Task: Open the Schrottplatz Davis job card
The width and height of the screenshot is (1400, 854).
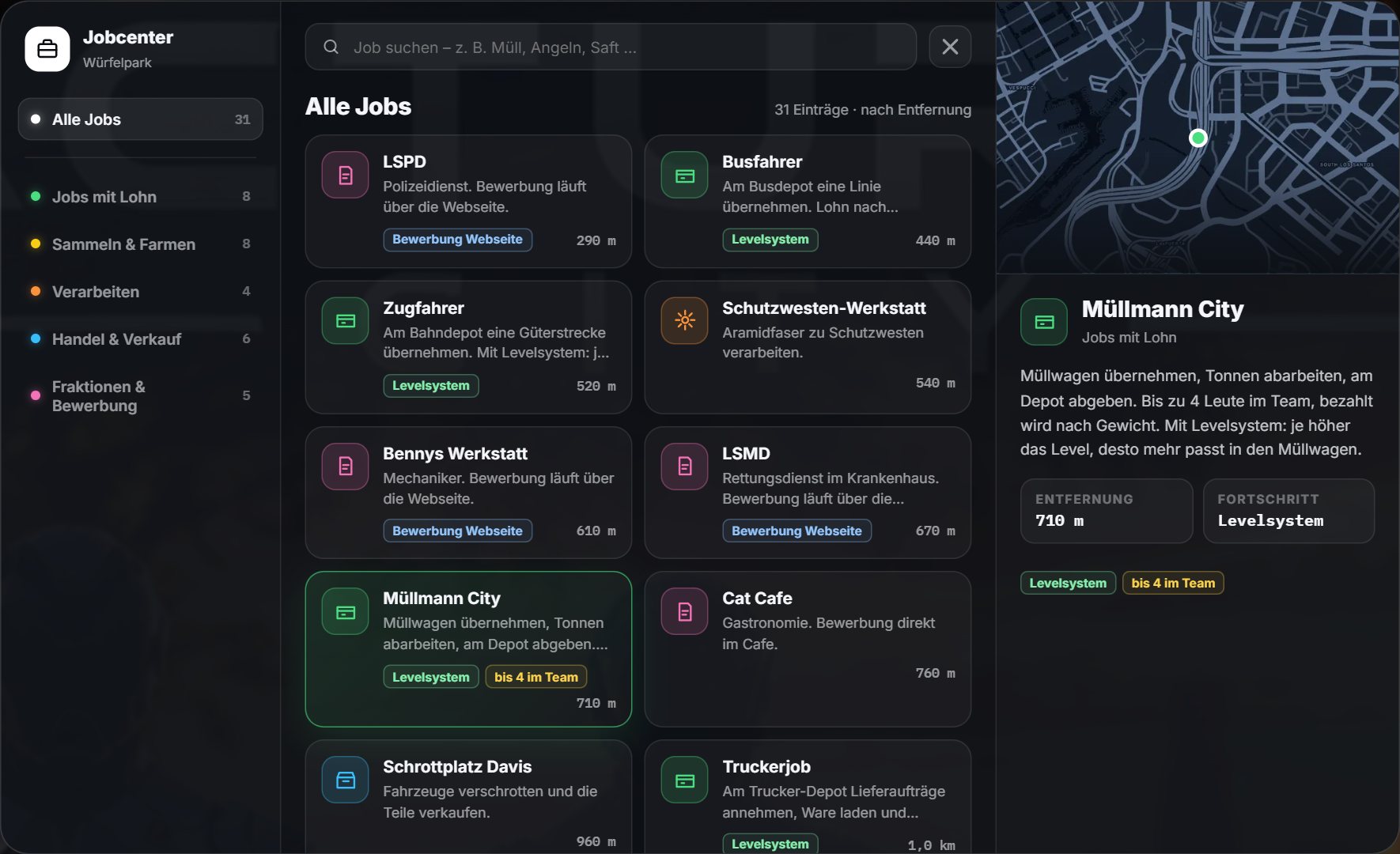Action: (x=468, y=797)
